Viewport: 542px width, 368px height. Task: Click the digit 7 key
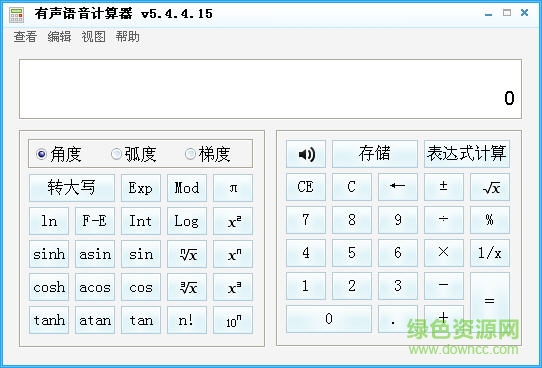[306, 220]
